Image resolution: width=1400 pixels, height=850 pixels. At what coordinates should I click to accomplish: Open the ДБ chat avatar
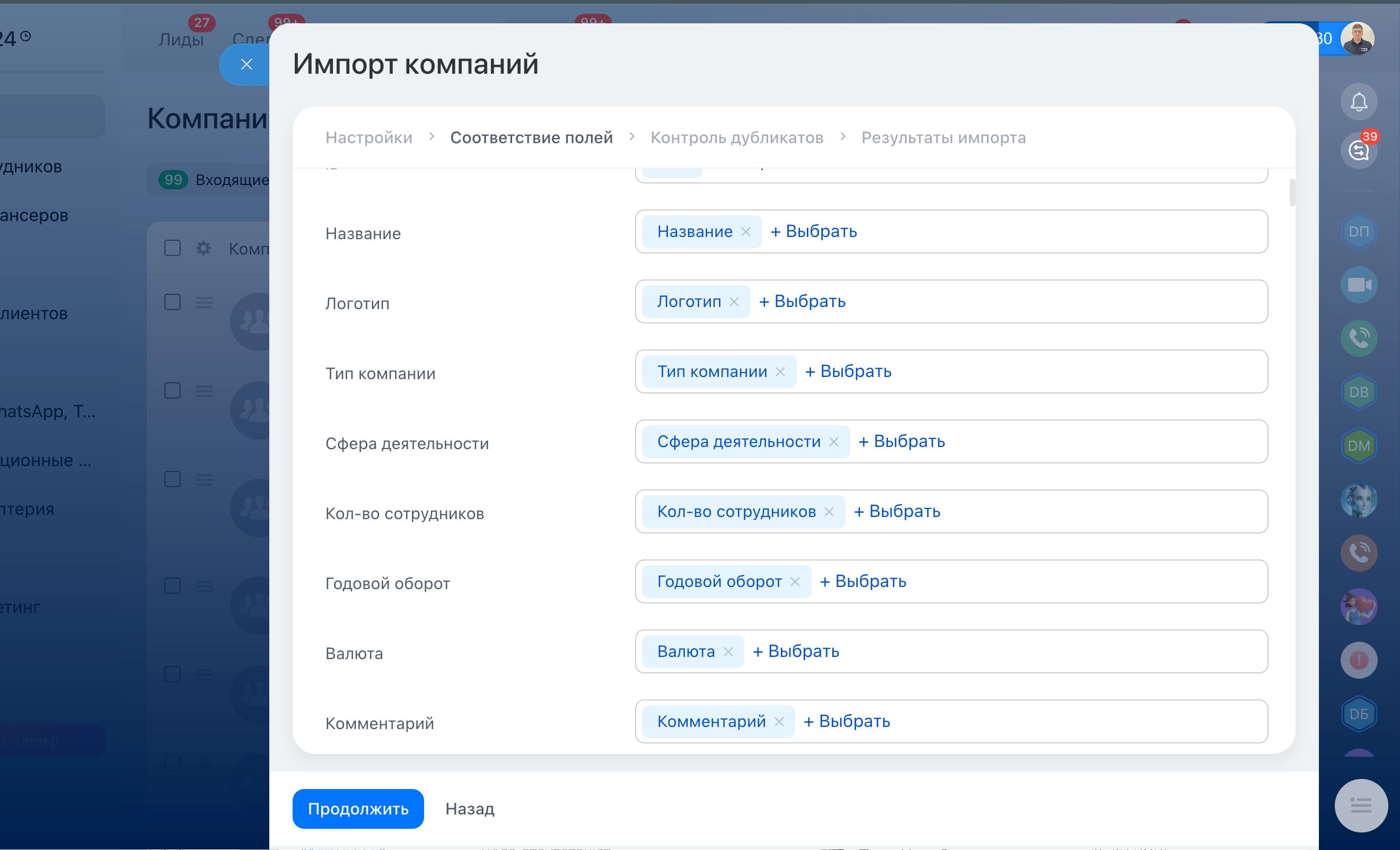click(1359, 714)
